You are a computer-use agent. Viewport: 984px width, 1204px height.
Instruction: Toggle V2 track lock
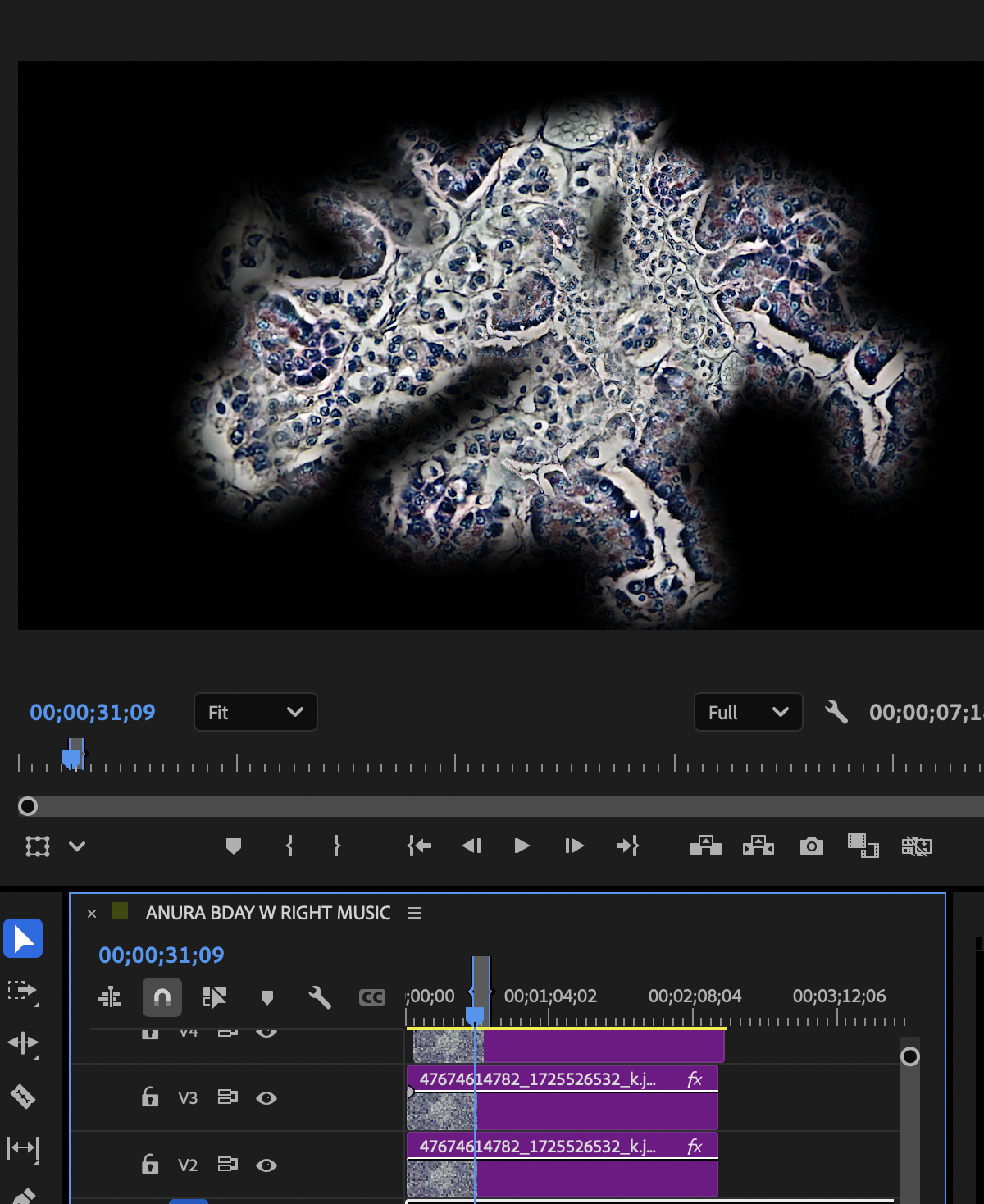tap(150, 1165)
